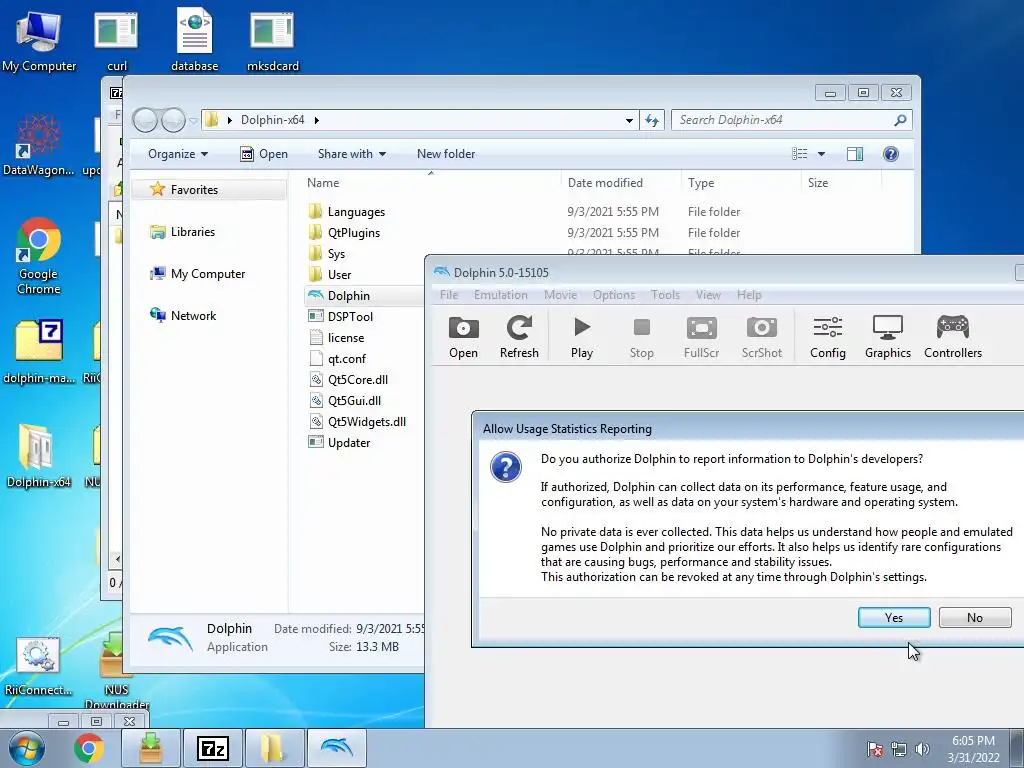Click the Open button in Explorer toolbar
This screenshot has width=1024, height=768.
[x=264, y=154]
